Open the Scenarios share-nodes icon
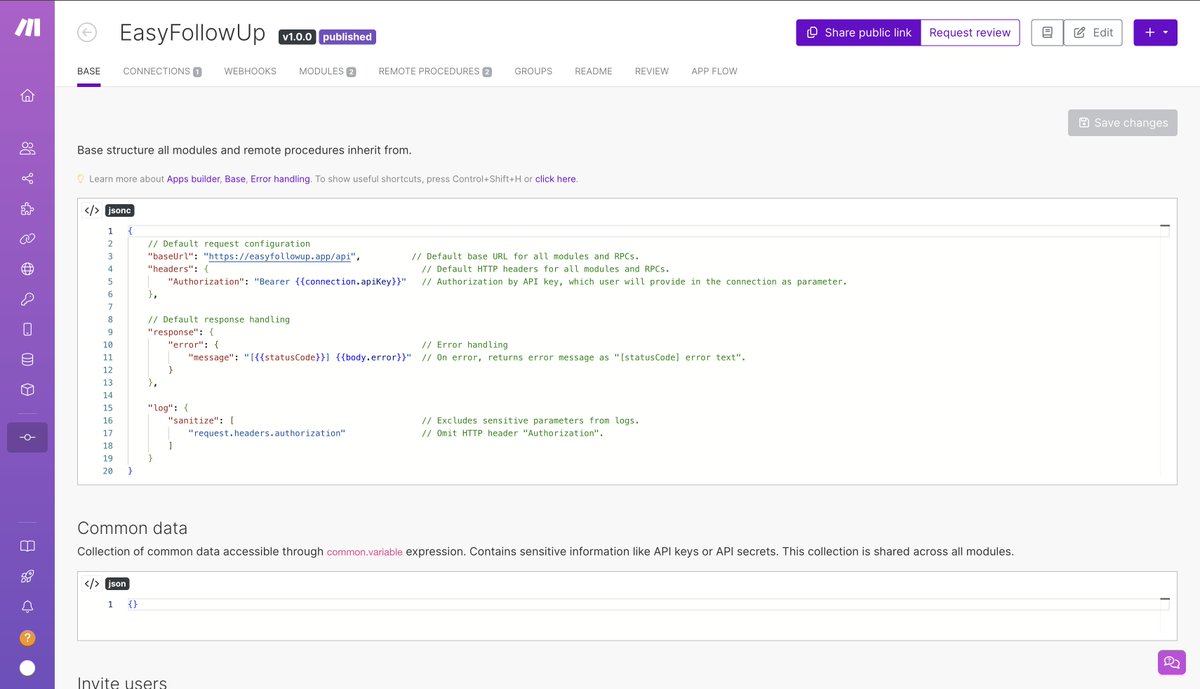 pos(27,178)
